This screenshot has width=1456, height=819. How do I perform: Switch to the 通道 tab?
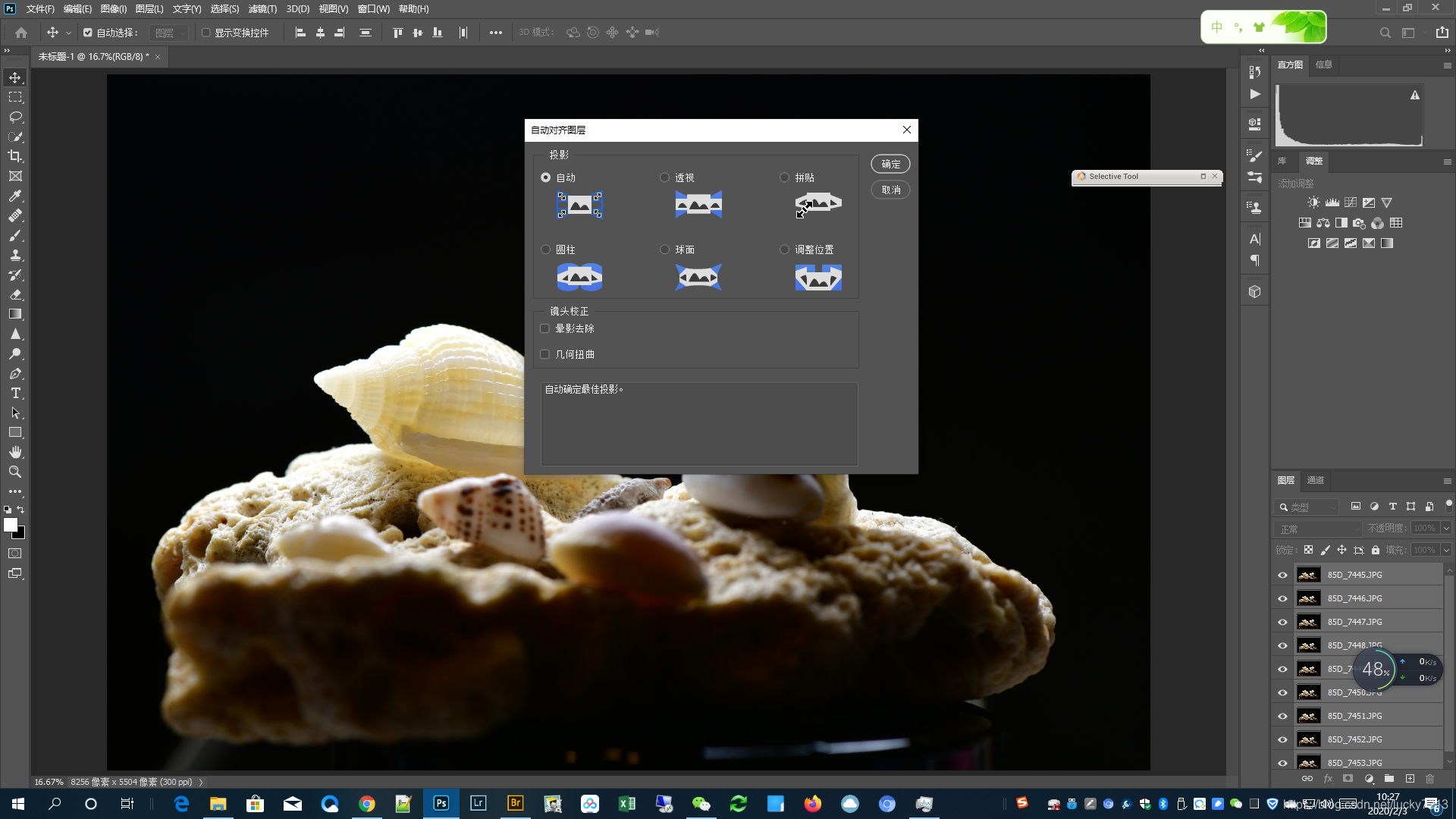tap(1316, 480)
